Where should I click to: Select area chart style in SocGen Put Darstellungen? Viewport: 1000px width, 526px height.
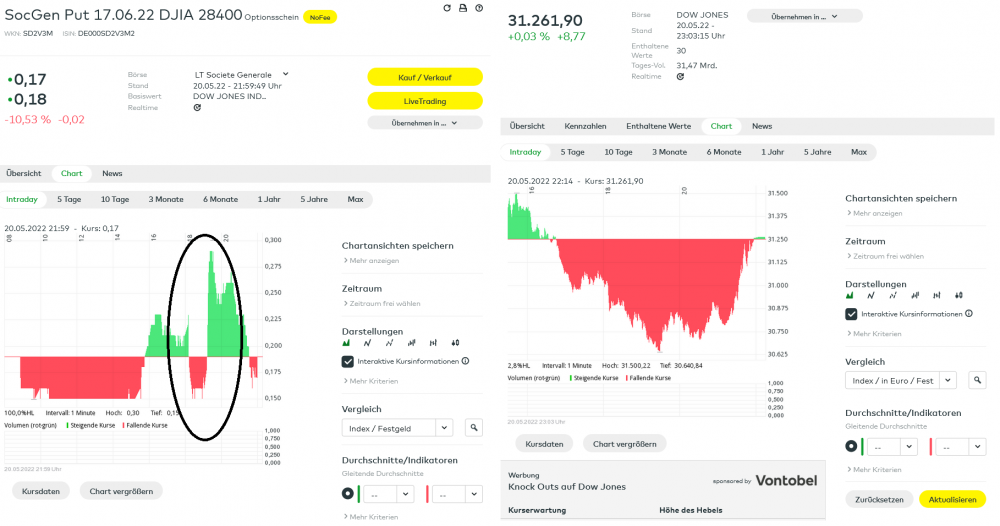click(346, 343)
